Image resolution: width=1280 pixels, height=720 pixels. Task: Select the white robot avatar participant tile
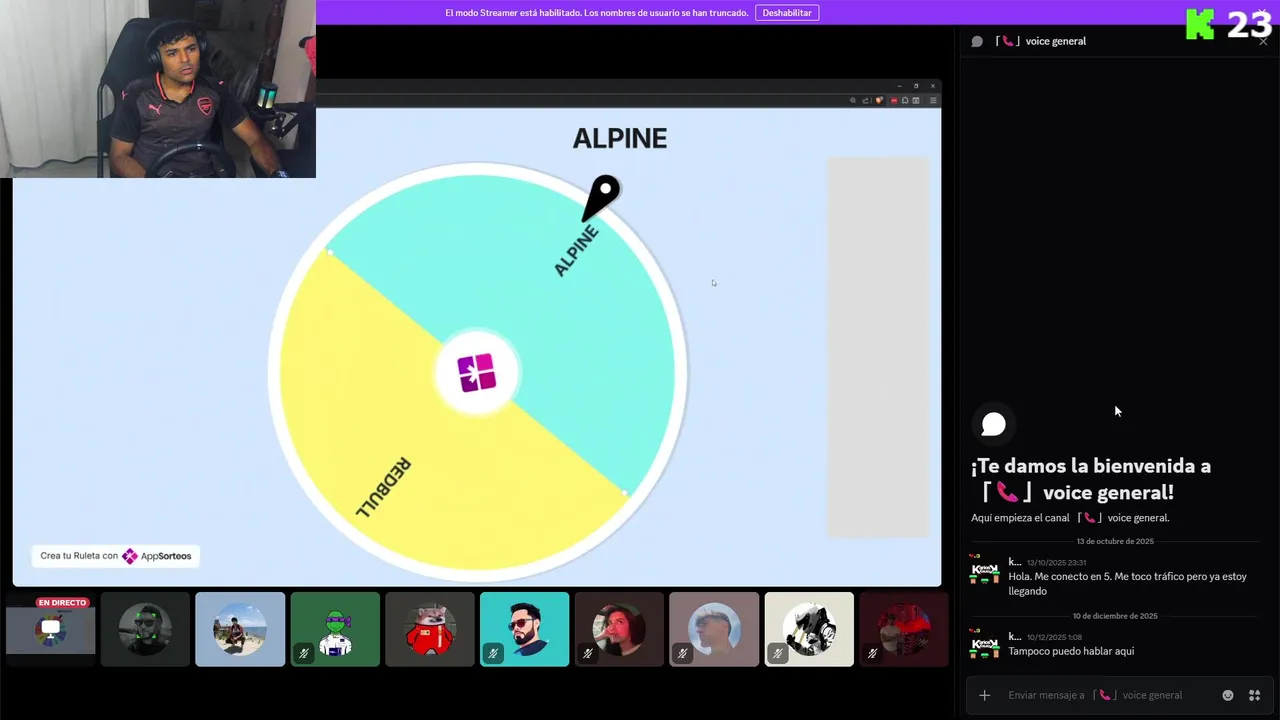pos(809,629)
